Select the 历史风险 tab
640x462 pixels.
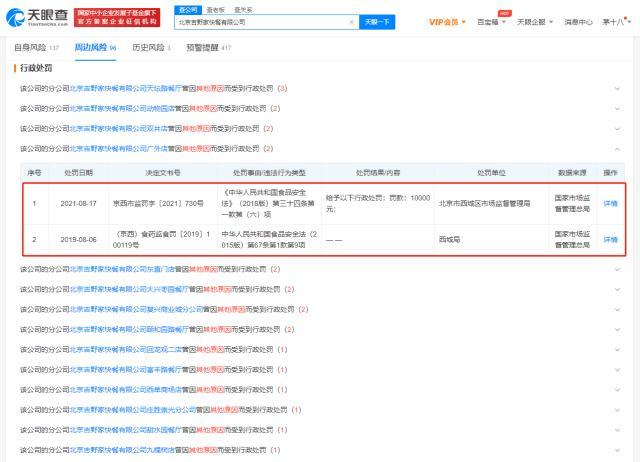tap(151, 48)
